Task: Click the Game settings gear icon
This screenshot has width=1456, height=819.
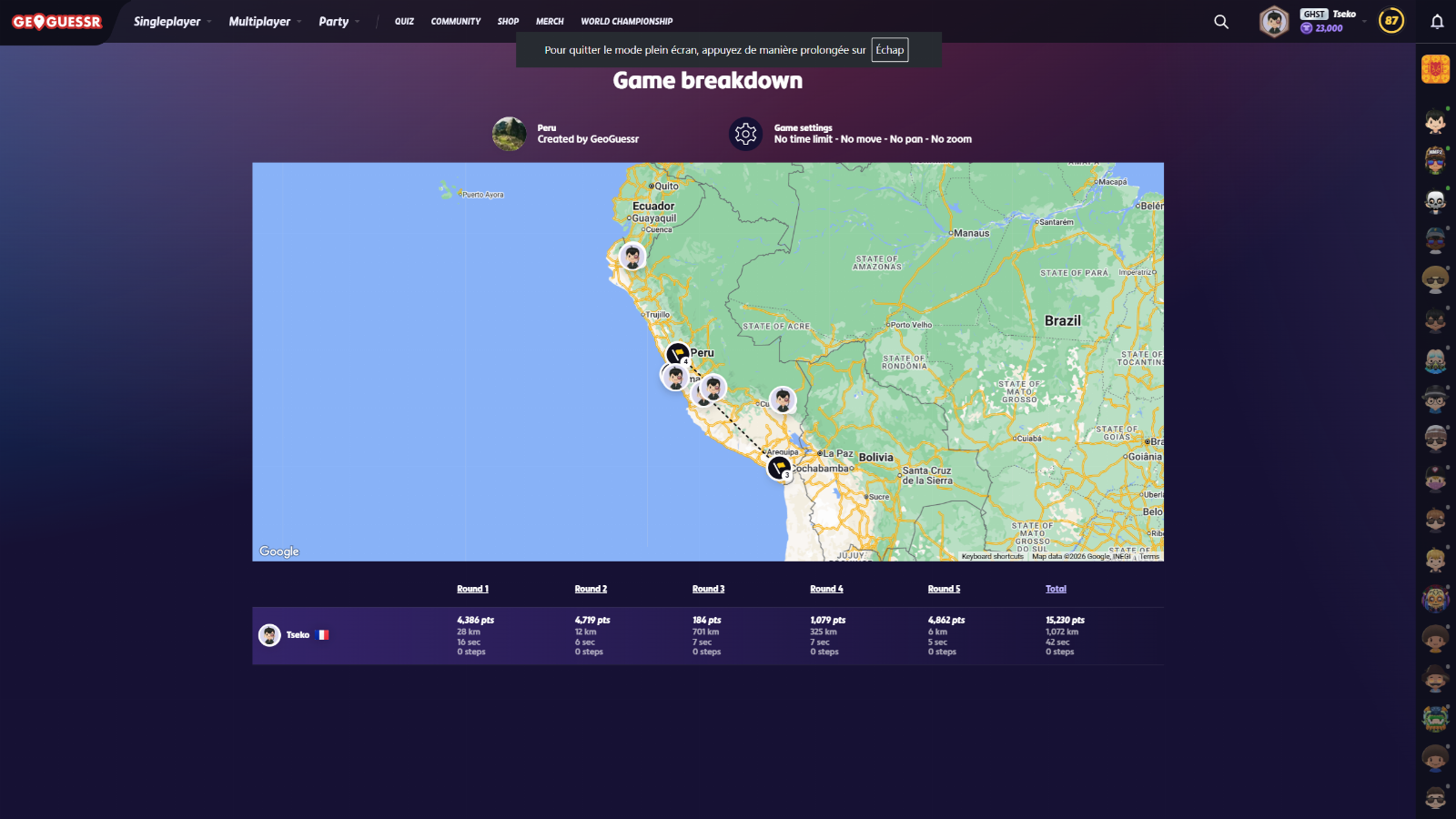Action: (745, 134)
